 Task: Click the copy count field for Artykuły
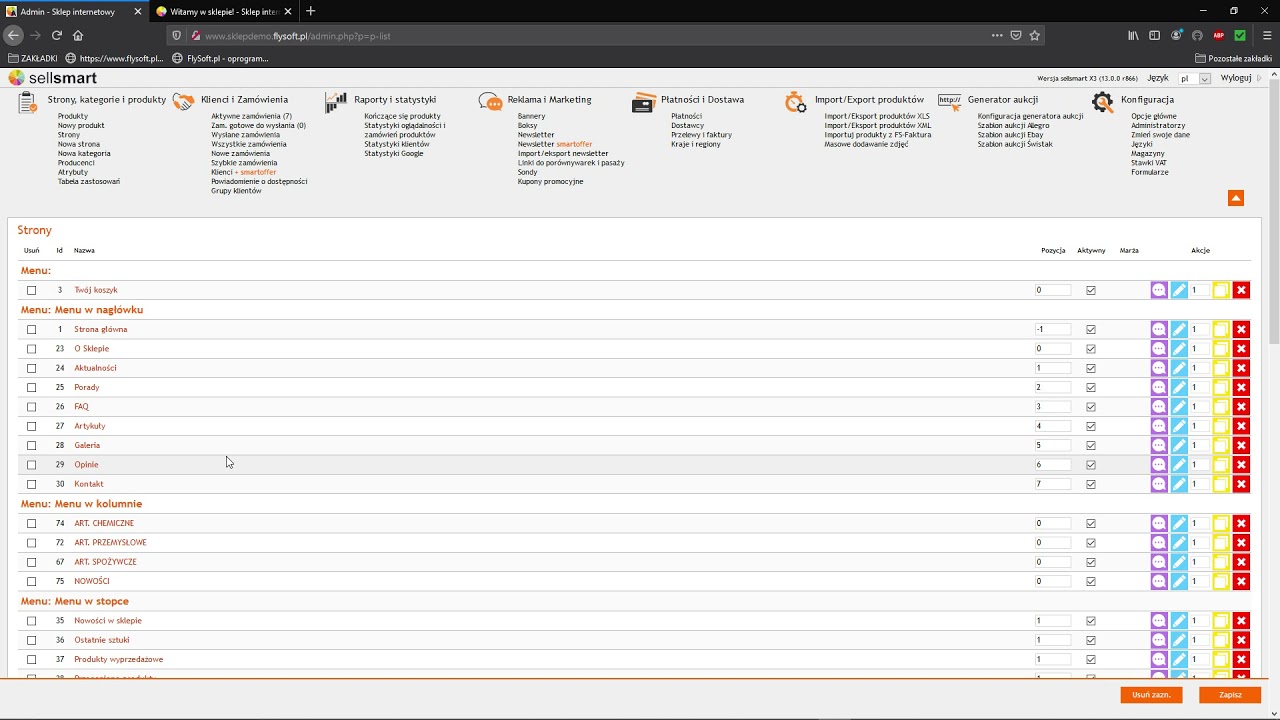(x=1200, y=426)
